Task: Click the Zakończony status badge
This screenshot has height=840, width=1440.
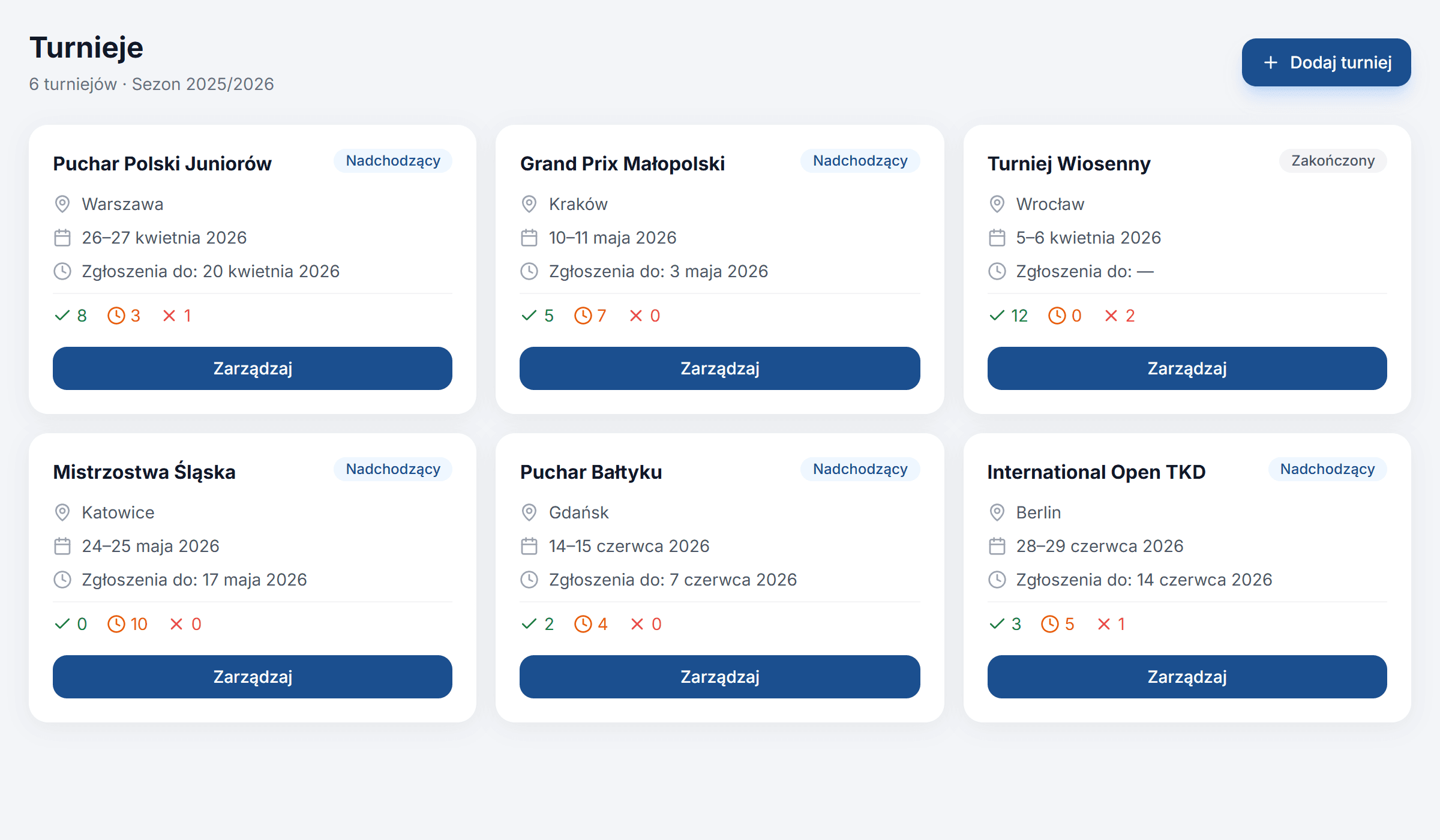Action: coord(1333,161)
